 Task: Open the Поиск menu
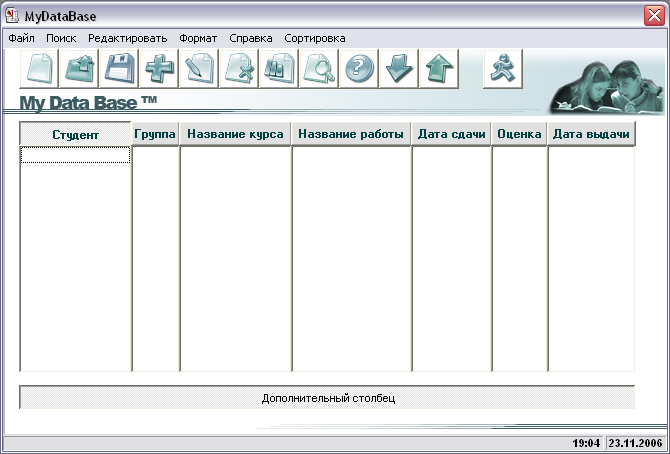point(61,38)
